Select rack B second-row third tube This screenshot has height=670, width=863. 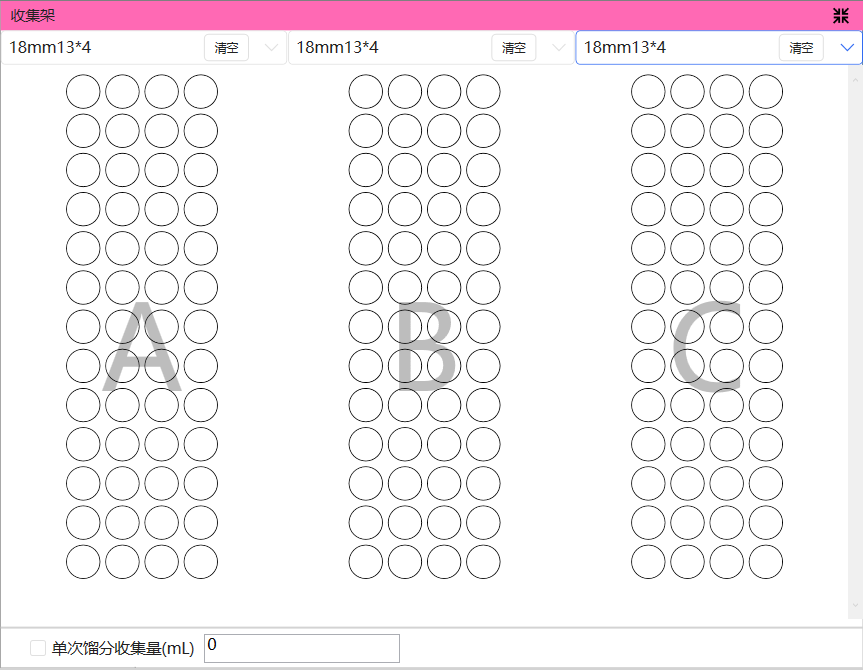point(444,130)
